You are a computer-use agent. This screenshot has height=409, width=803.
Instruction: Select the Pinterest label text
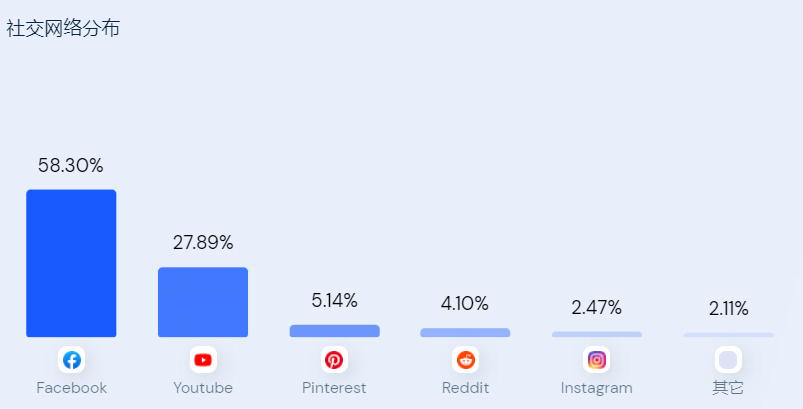(x=334, y=388)
